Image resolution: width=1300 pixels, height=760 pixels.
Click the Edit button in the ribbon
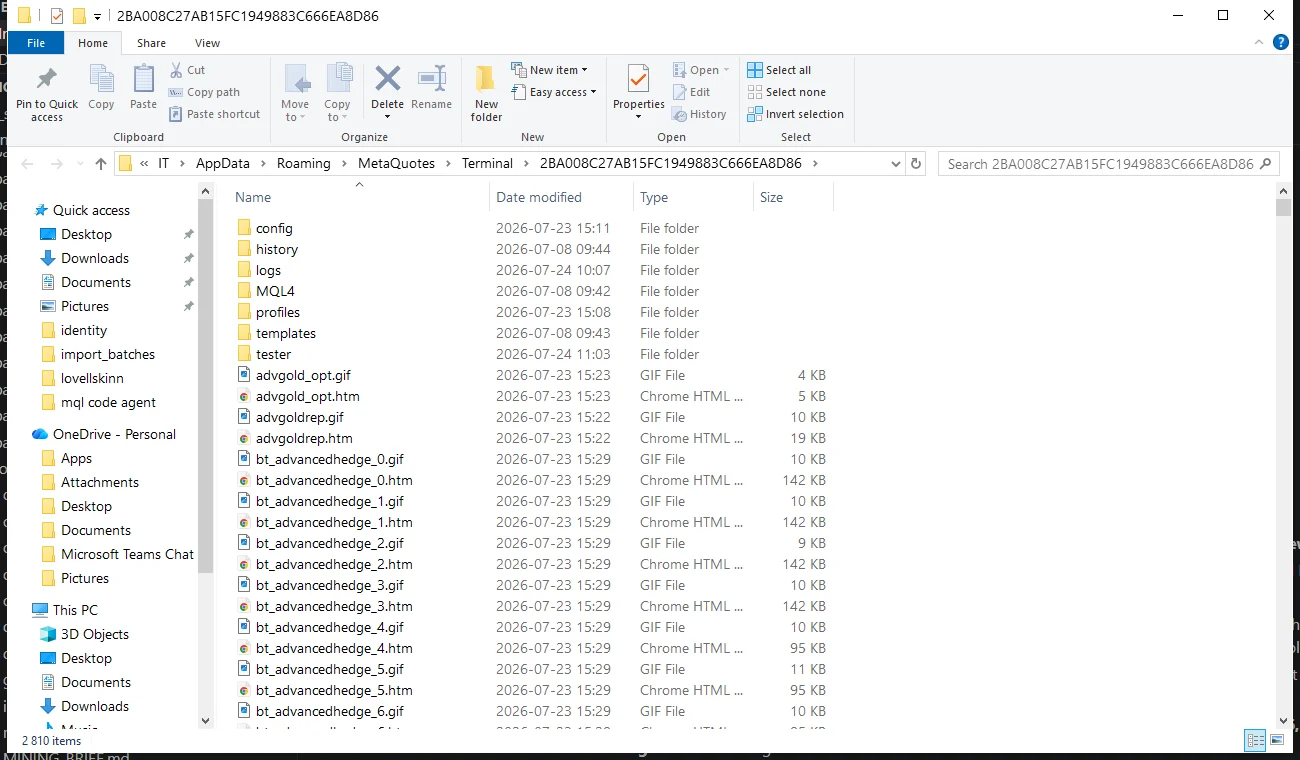(x=691, y=92)
